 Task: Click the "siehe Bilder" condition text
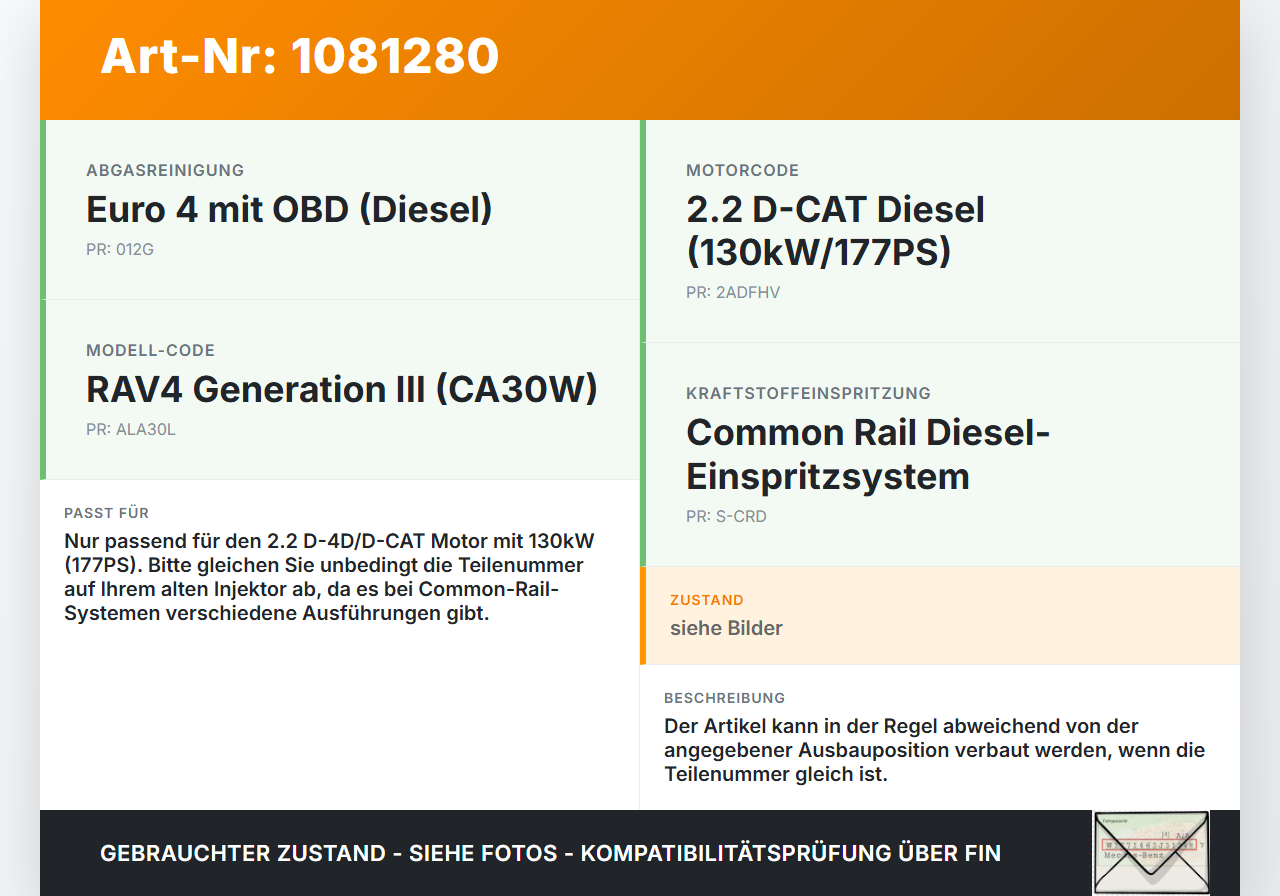726,628
